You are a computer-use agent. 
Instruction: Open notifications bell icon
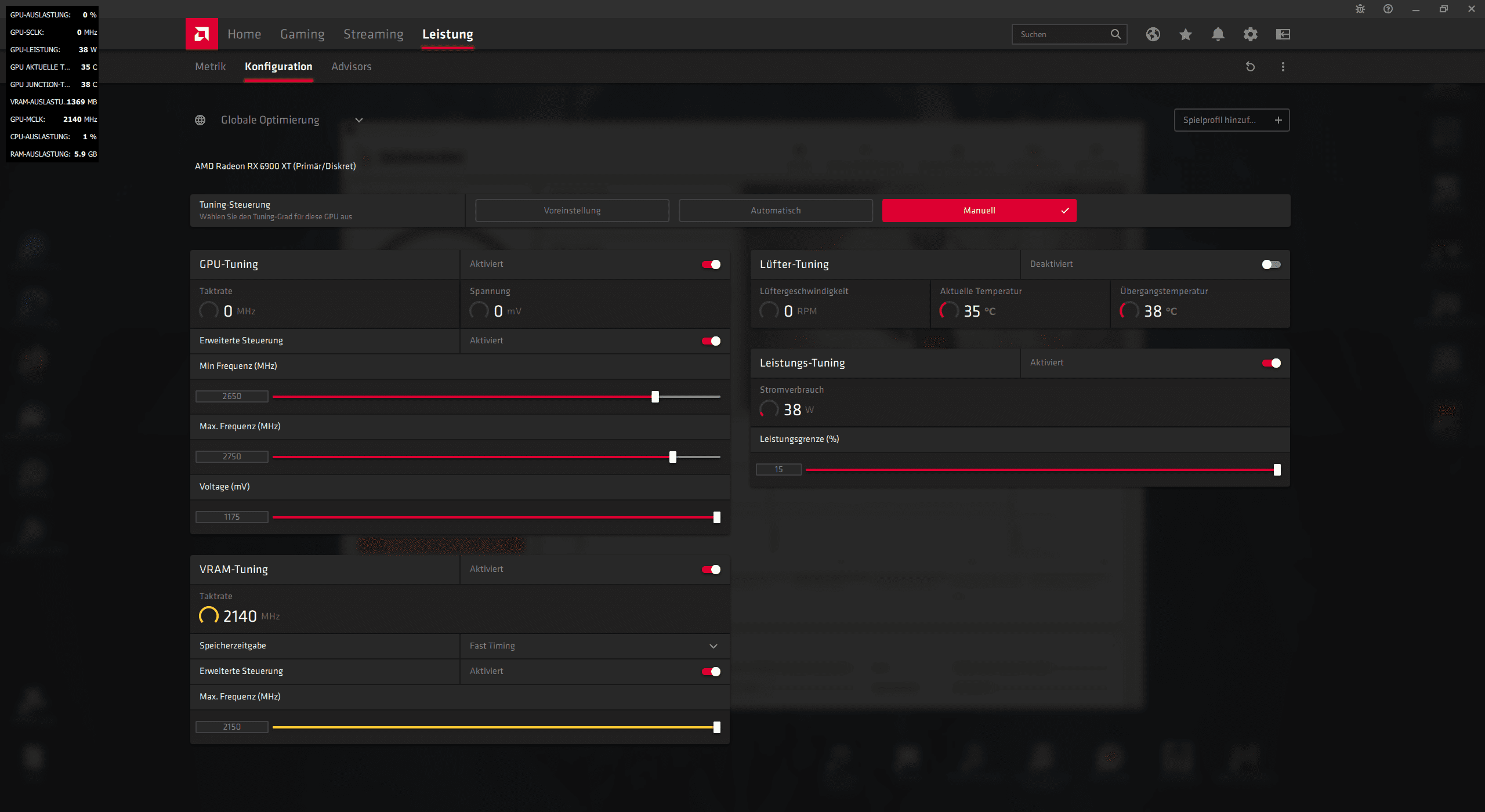[1218, 34]
